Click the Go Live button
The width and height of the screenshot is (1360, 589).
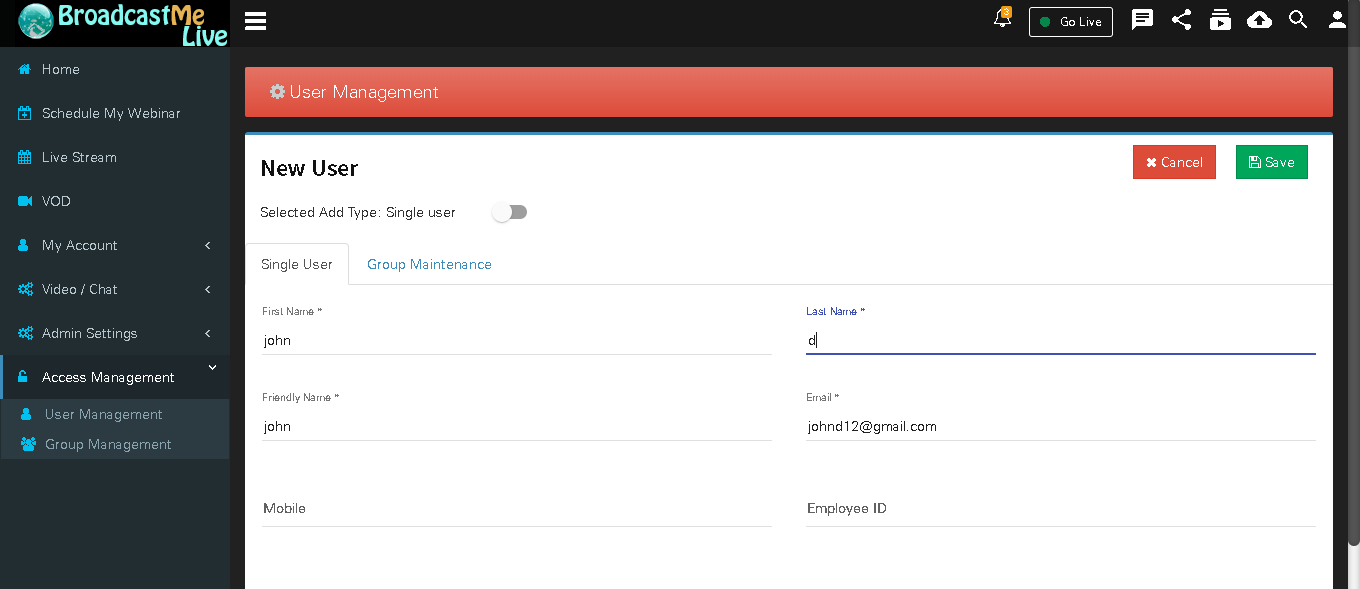1071,22
